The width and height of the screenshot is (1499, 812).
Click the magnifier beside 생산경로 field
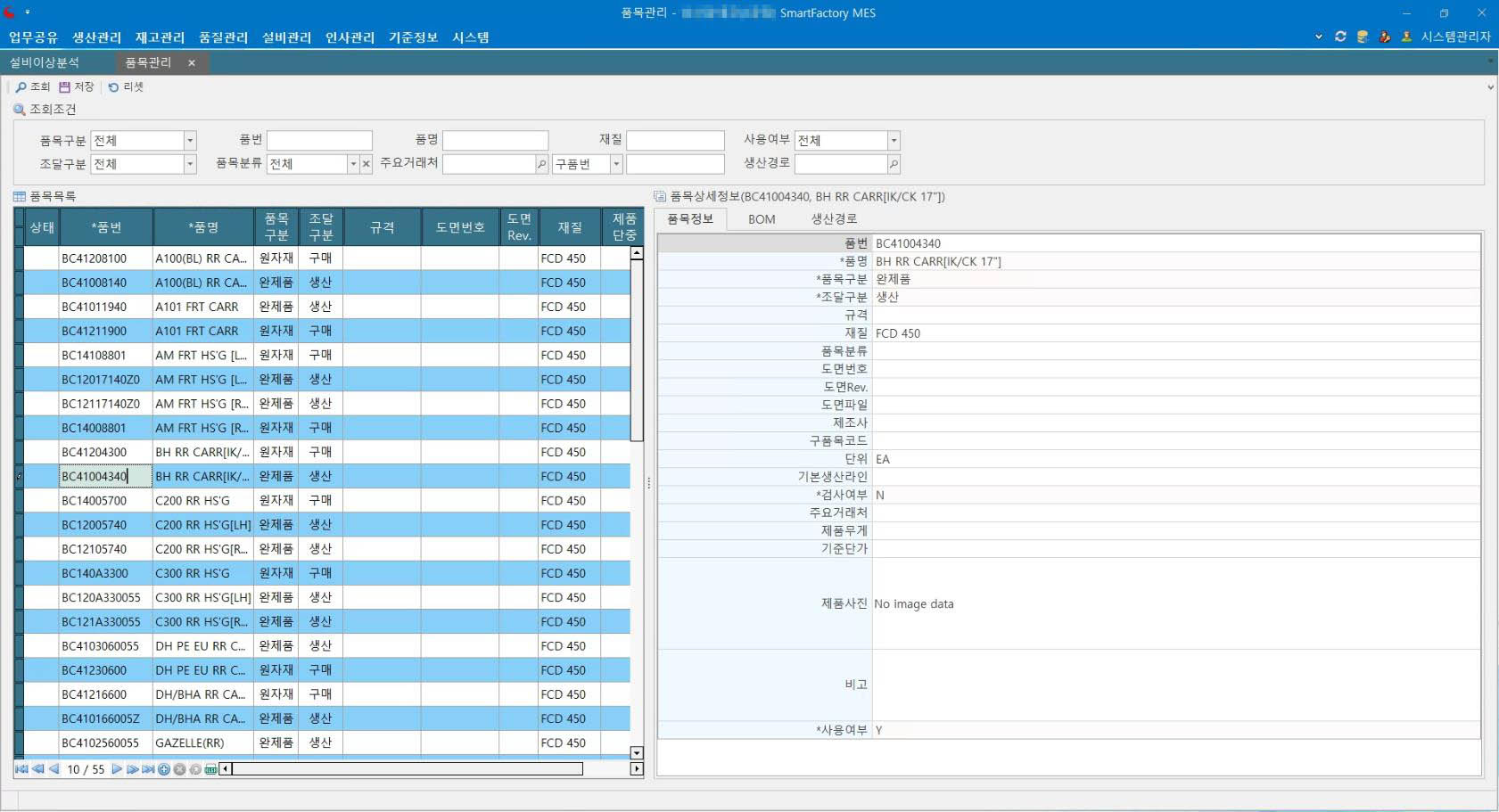[894, 164]
